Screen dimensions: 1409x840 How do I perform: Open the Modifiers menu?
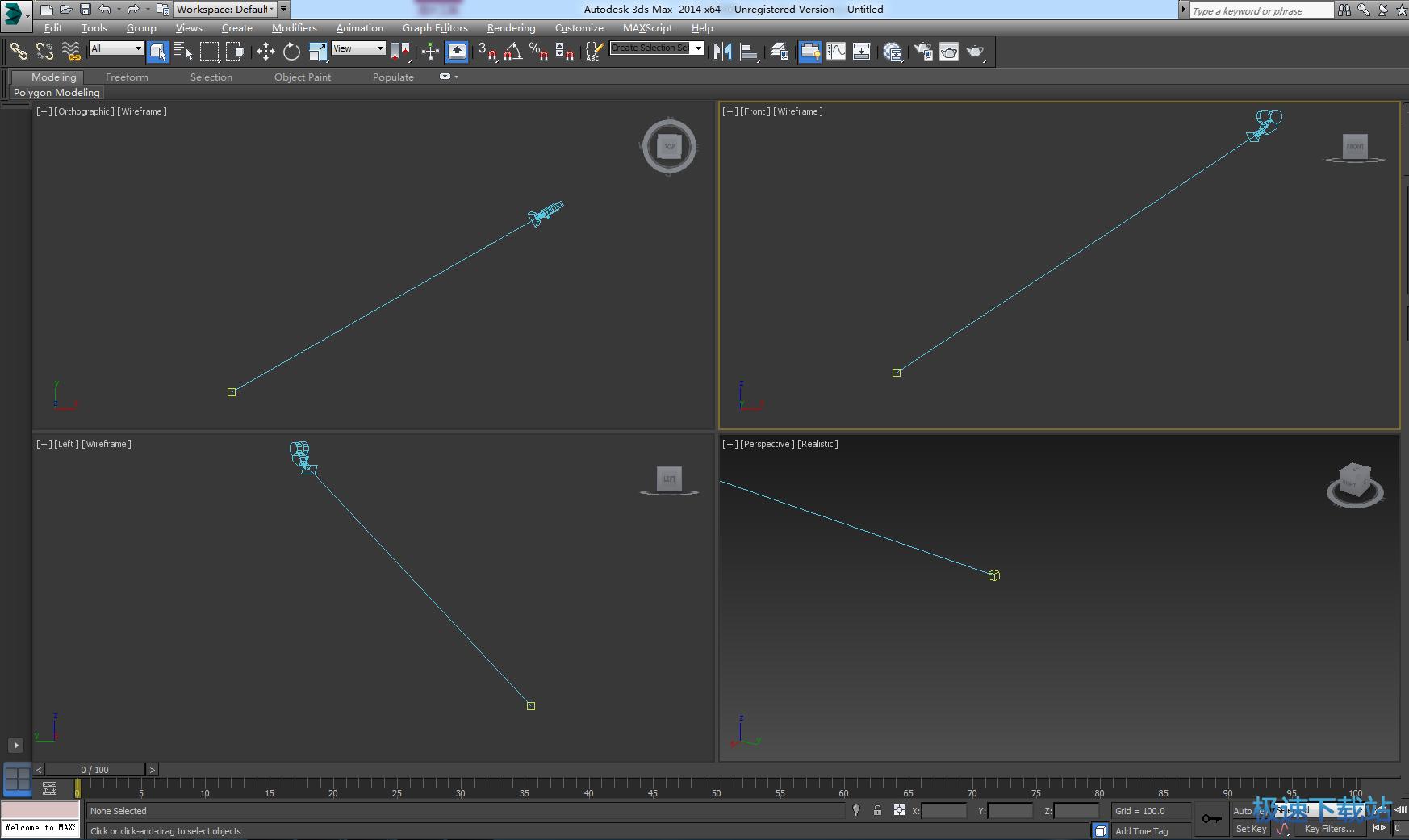click(295, 27)
